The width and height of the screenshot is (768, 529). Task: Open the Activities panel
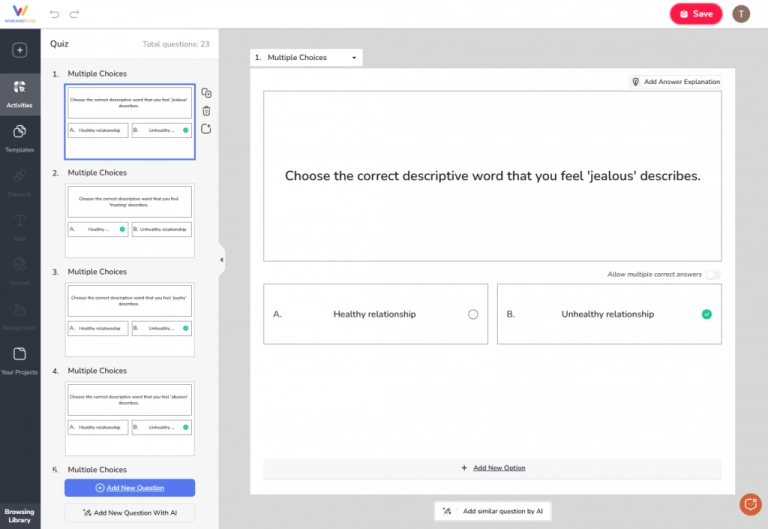[20, 95]
